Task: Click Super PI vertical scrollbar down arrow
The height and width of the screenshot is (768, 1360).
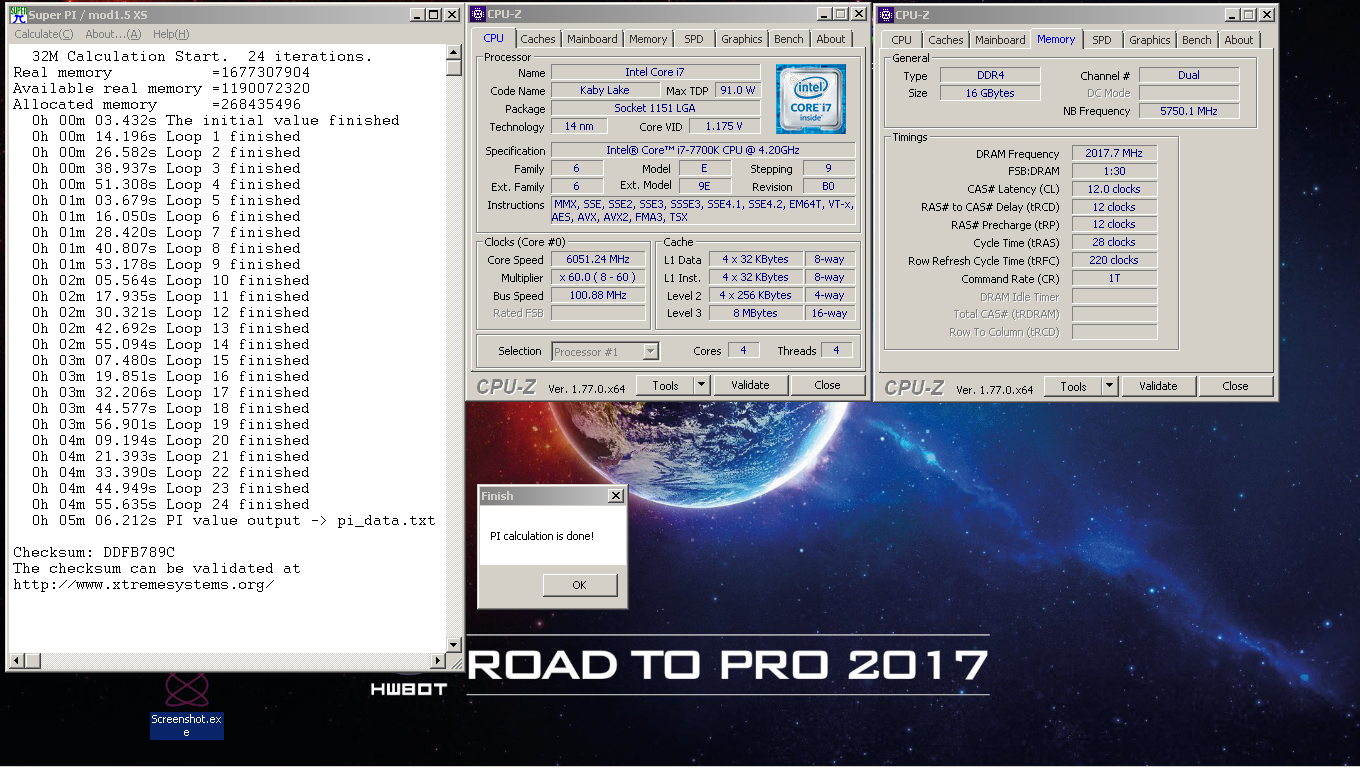Action: (x=454, y=645)
